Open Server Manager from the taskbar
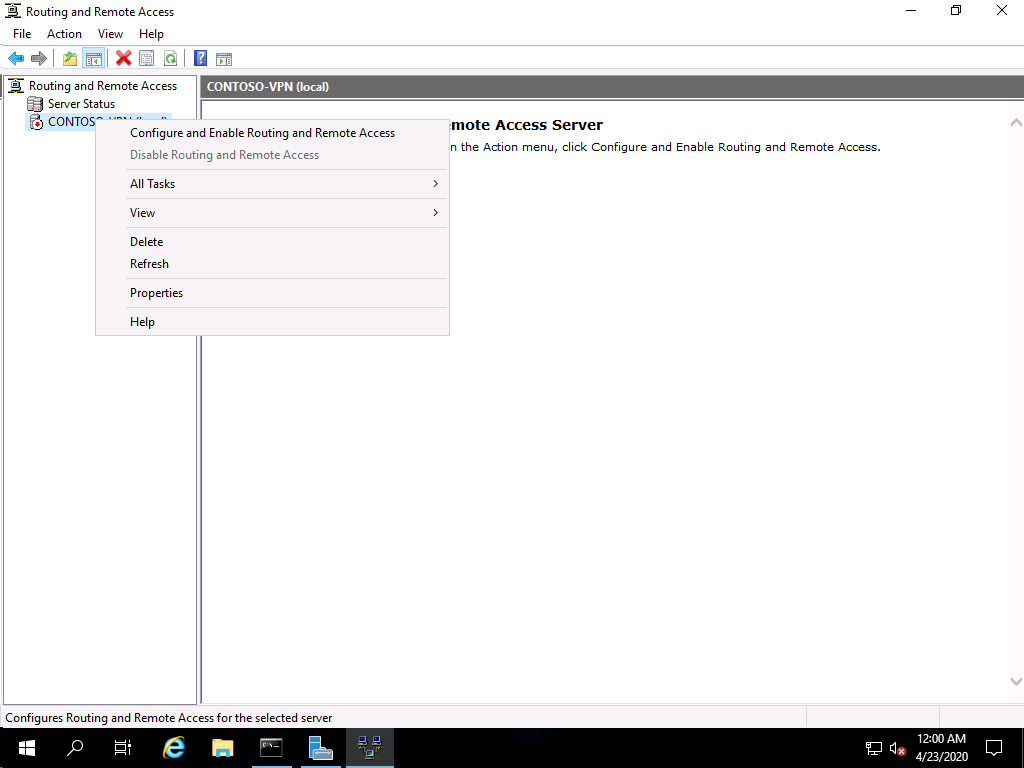 tap(321, 747)
